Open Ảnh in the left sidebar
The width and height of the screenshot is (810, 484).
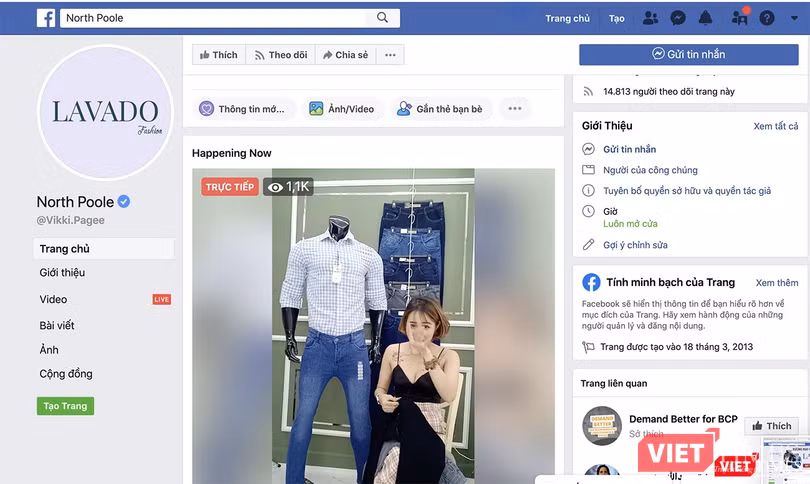tap(49, 350)
